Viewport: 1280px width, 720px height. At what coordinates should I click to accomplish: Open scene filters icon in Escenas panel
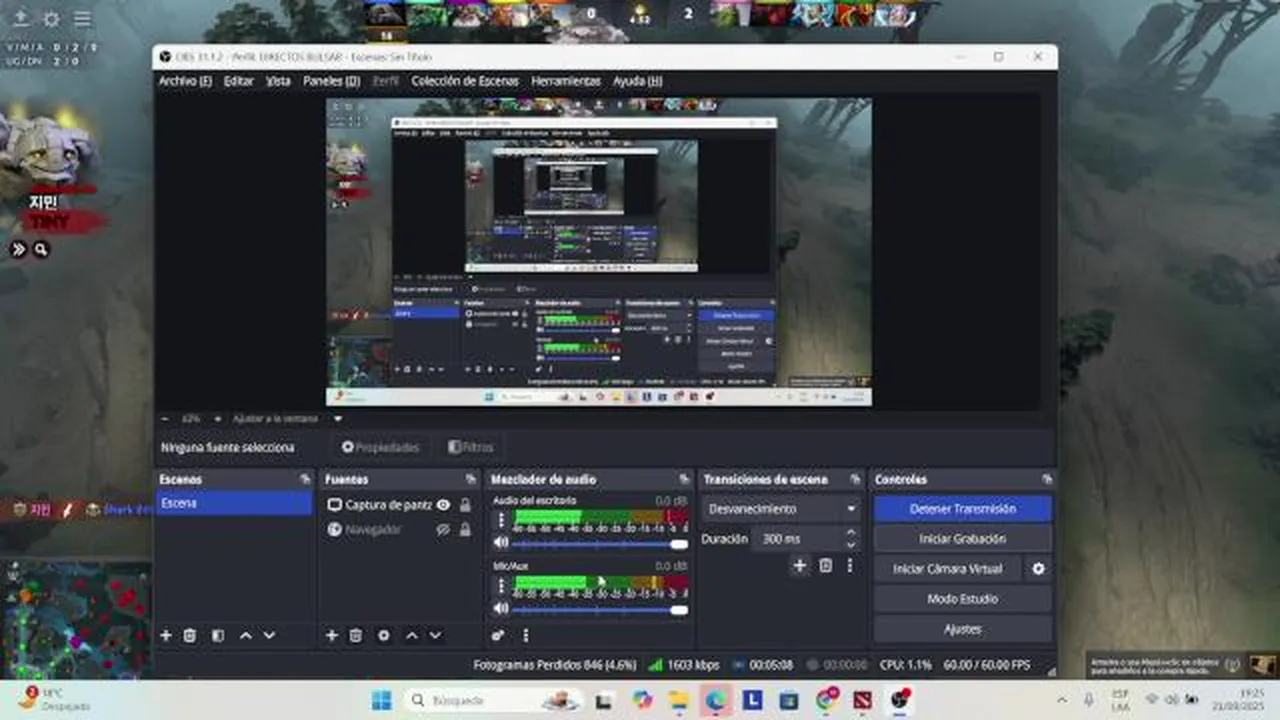pyautogui.click(x=218, y=635)
